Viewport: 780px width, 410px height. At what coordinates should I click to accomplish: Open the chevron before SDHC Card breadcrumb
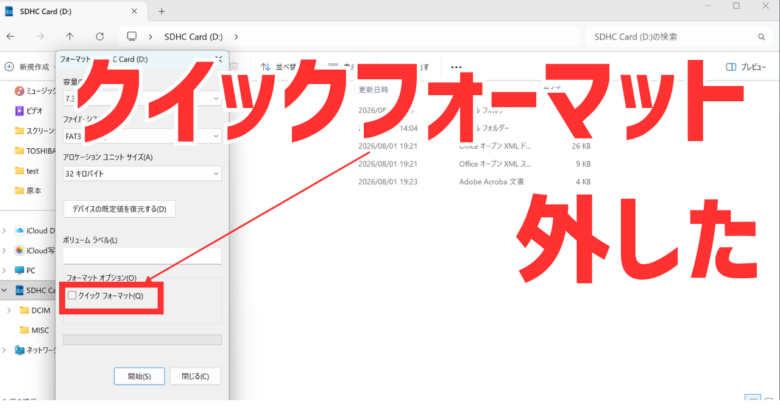(150, 37)
